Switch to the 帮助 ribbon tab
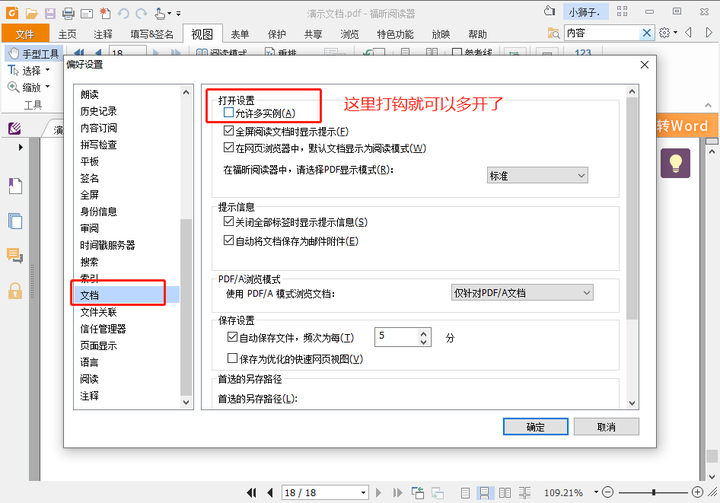Image resolution: width=720 pixels, height=503 pixels. 478,34
